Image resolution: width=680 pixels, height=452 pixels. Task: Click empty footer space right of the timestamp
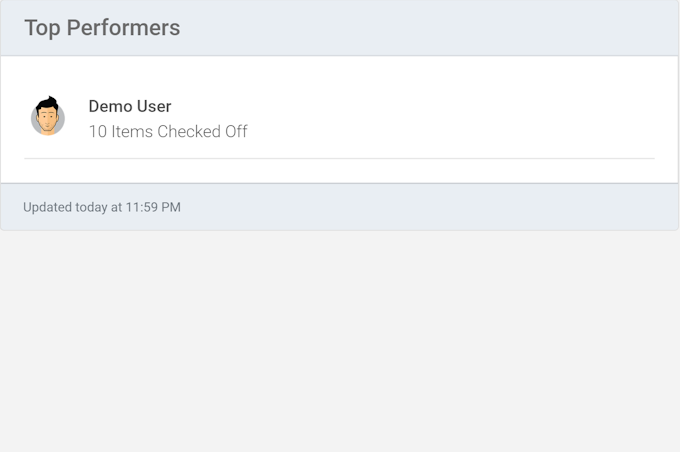[430, 207]
